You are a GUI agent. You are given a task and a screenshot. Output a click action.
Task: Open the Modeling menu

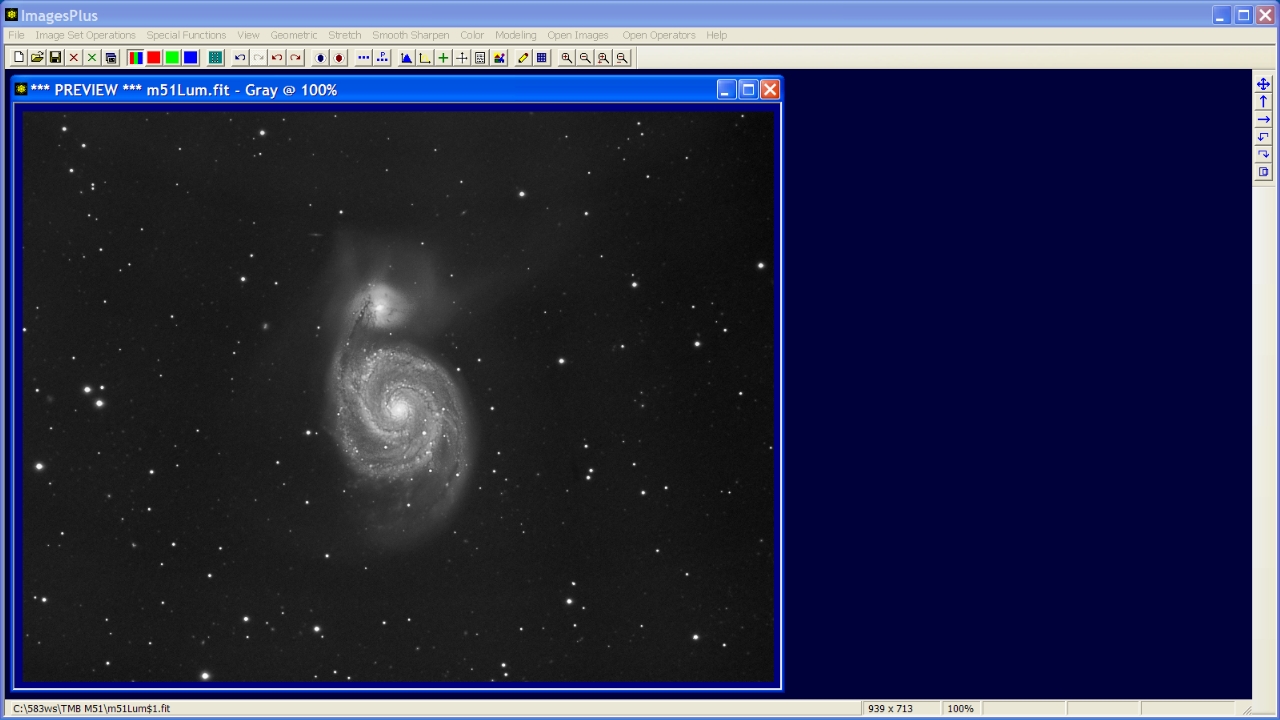pyautogui.click(x=515, y=35)
